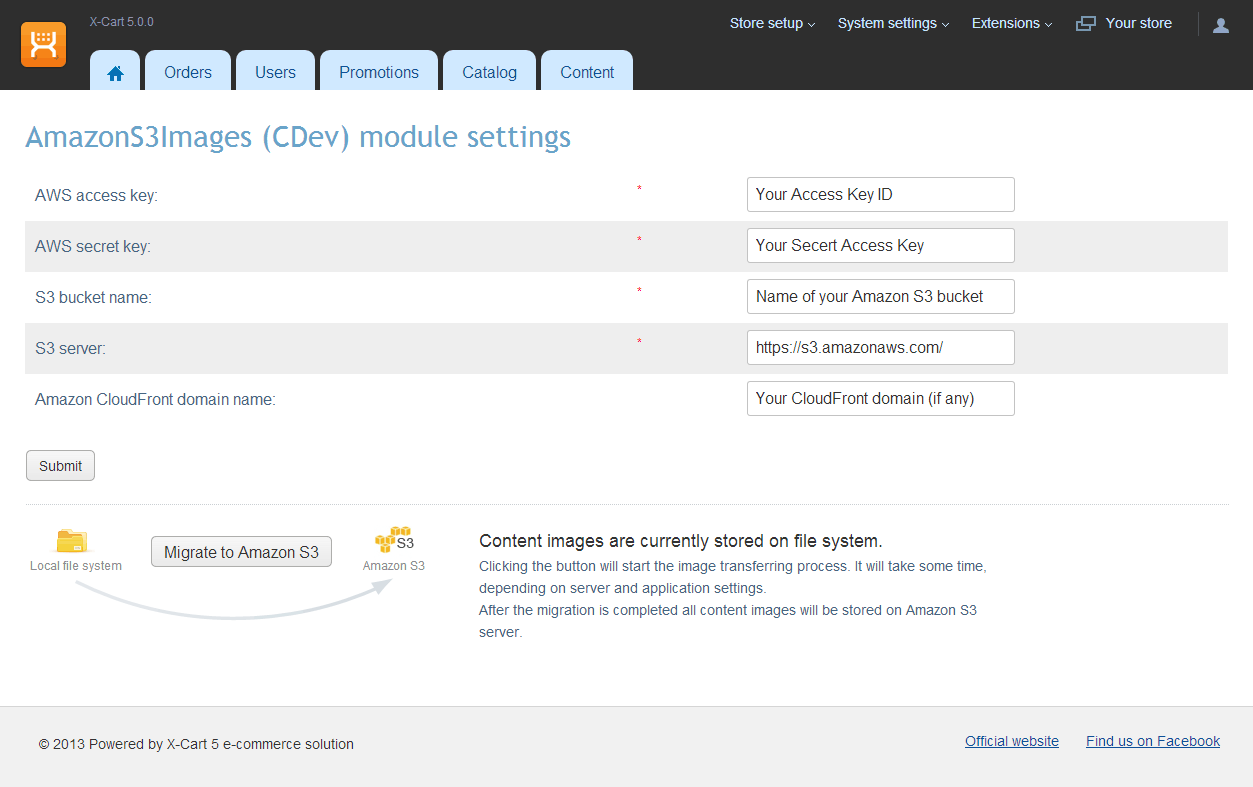The height and width of the screenshot is (787, 1253).
Task: Click the 'AWS secret key:' label
Action: 93,247
